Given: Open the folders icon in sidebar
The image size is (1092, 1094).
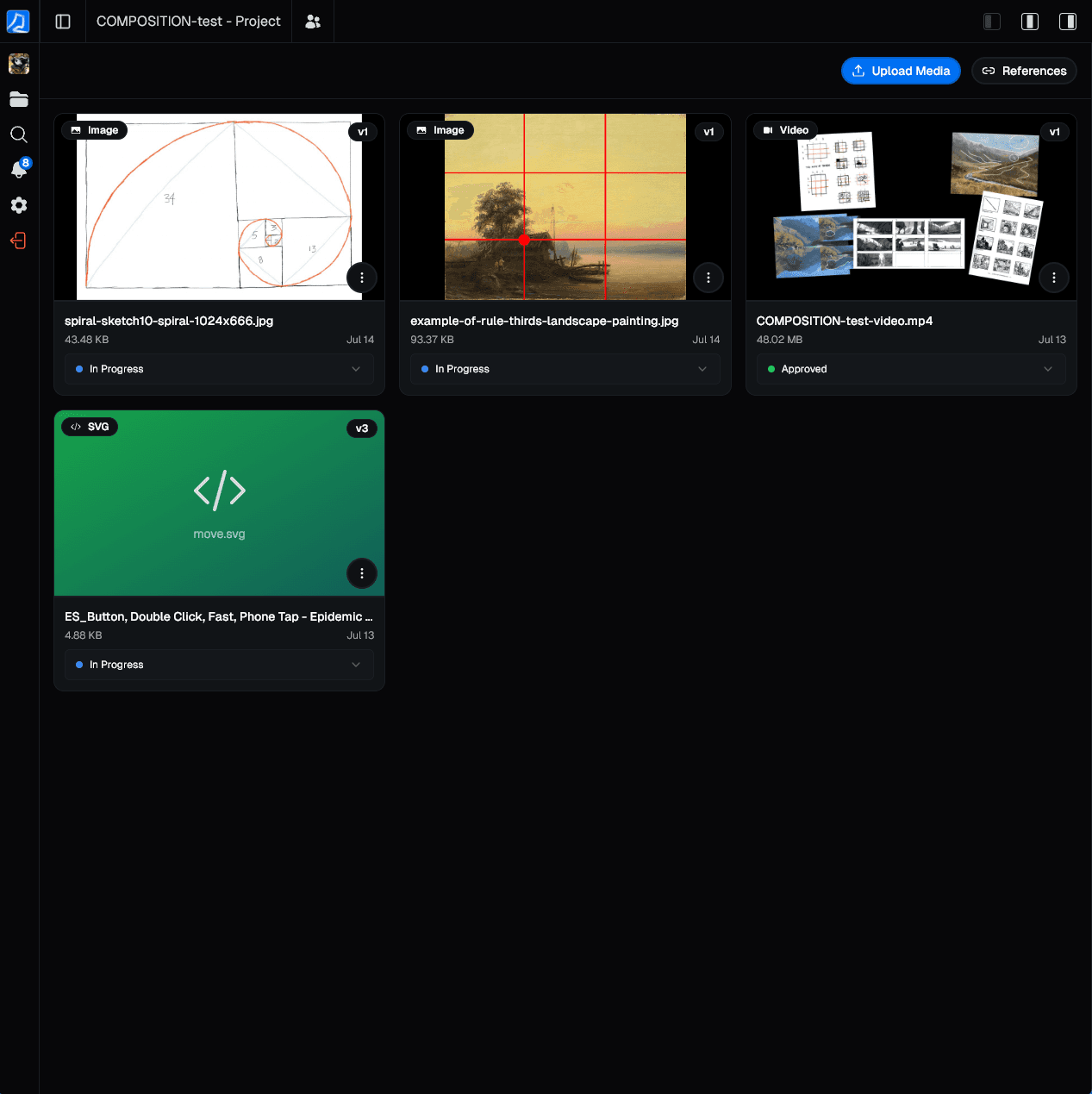Looking at the screenshot, I should point(19,99).
